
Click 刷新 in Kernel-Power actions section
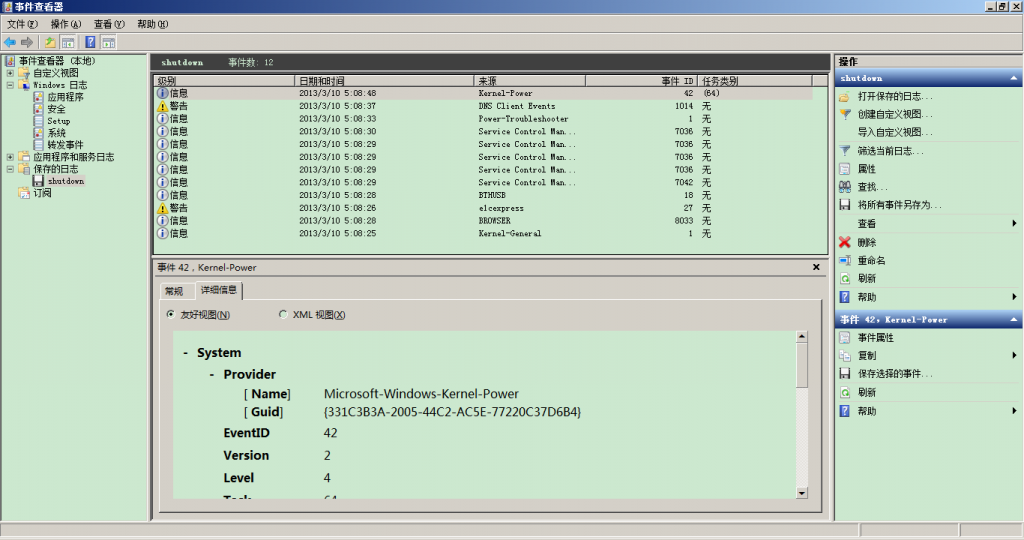pos(867,392)
